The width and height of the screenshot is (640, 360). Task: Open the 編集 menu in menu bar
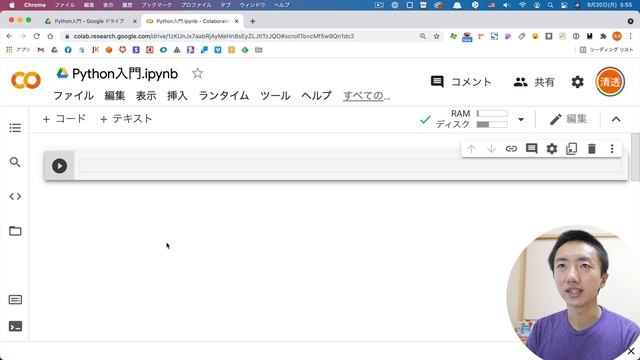pos(115,96)
